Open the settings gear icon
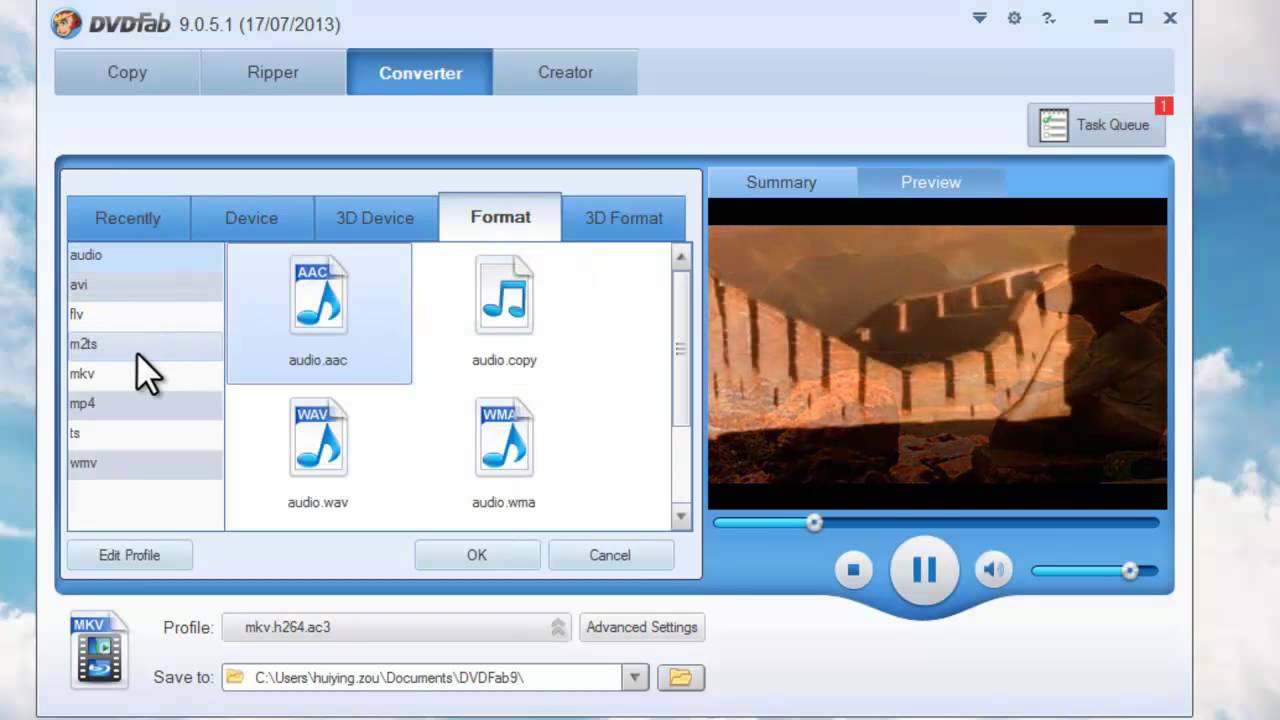 [1014, 18]
